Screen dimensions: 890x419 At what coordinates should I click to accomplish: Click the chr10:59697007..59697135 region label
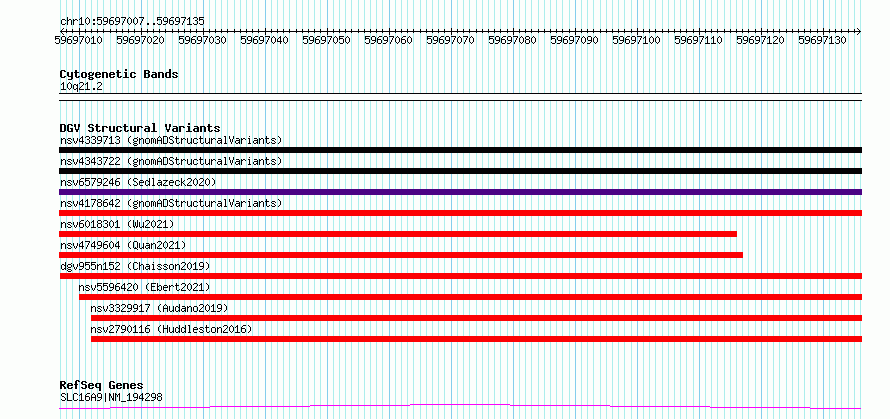[x=132, y=22]
